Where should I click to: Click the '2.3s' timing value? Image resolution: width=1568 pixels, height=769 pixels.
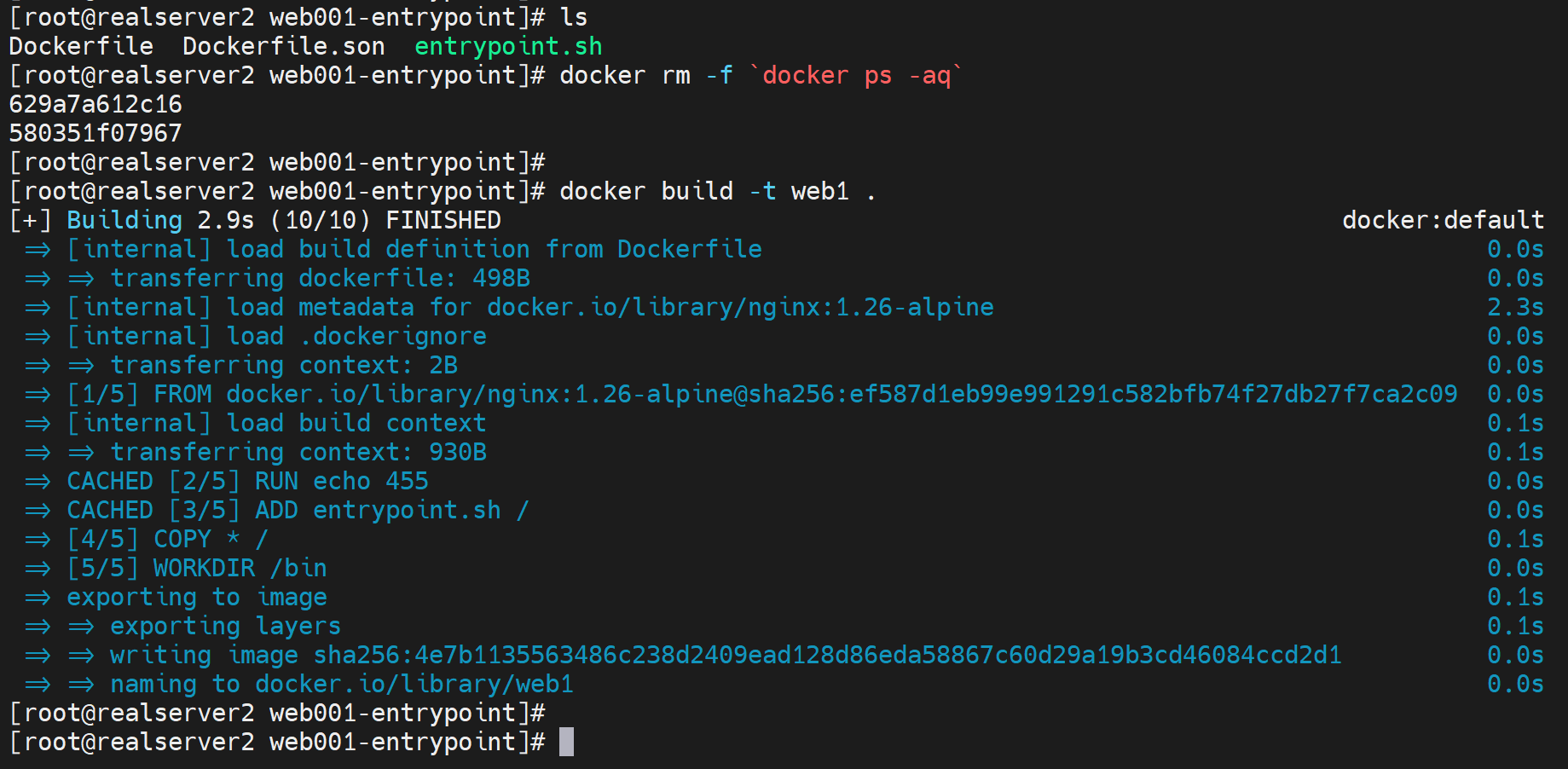coord(1515,307)
